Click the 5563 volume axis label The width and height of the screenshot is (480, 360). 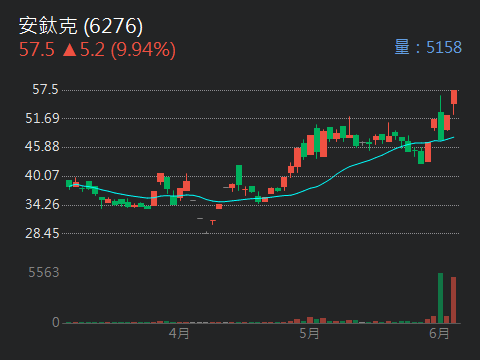tap(44, 272)
